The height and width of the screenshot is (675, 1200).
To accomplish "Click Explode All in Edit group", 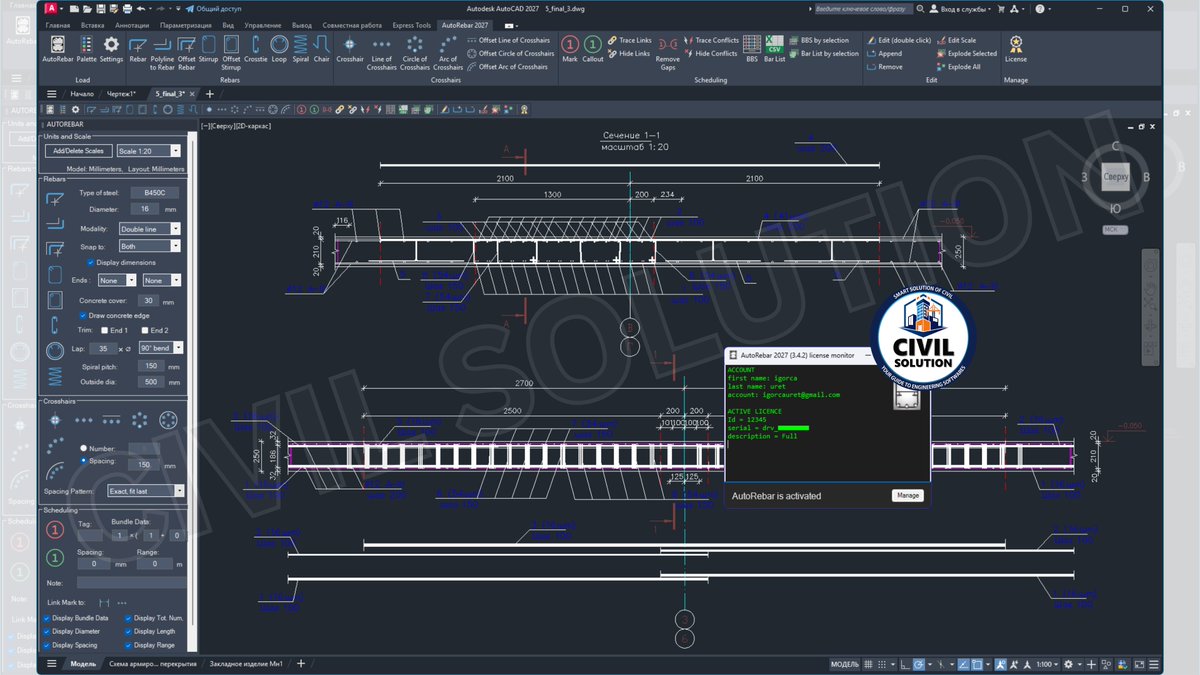I will coord(957,67).
